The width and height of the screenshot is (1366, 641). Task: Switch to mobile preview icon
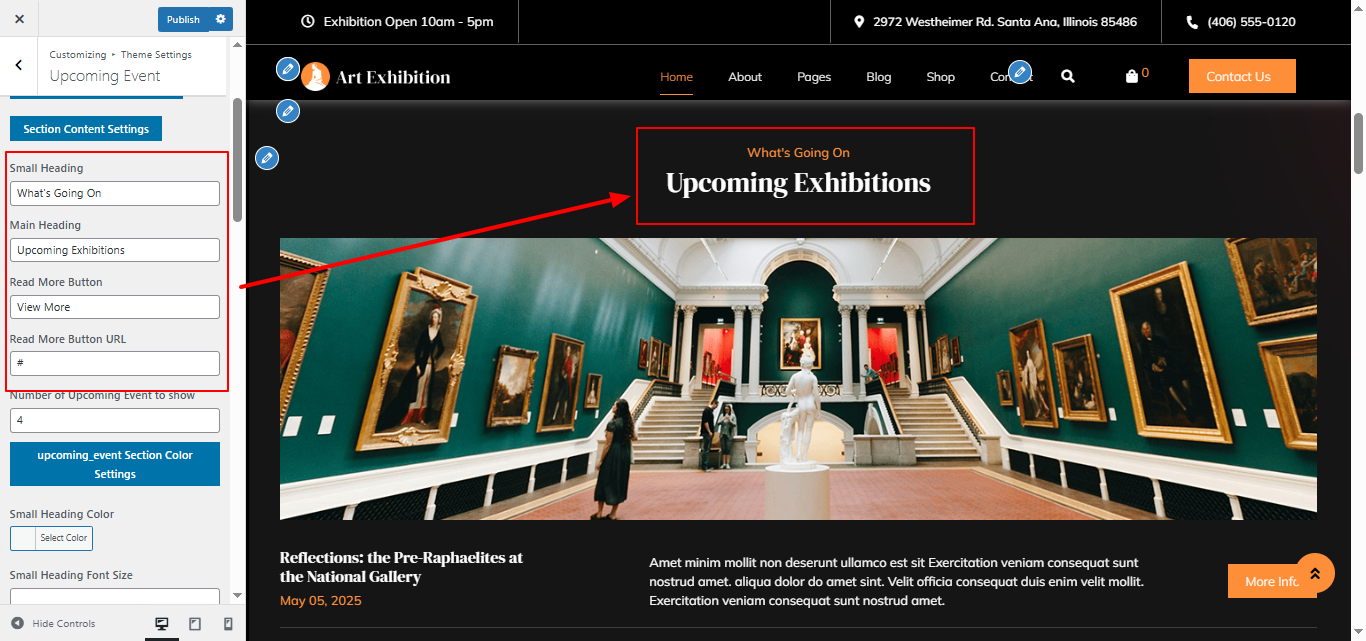(x=228, y=624)
